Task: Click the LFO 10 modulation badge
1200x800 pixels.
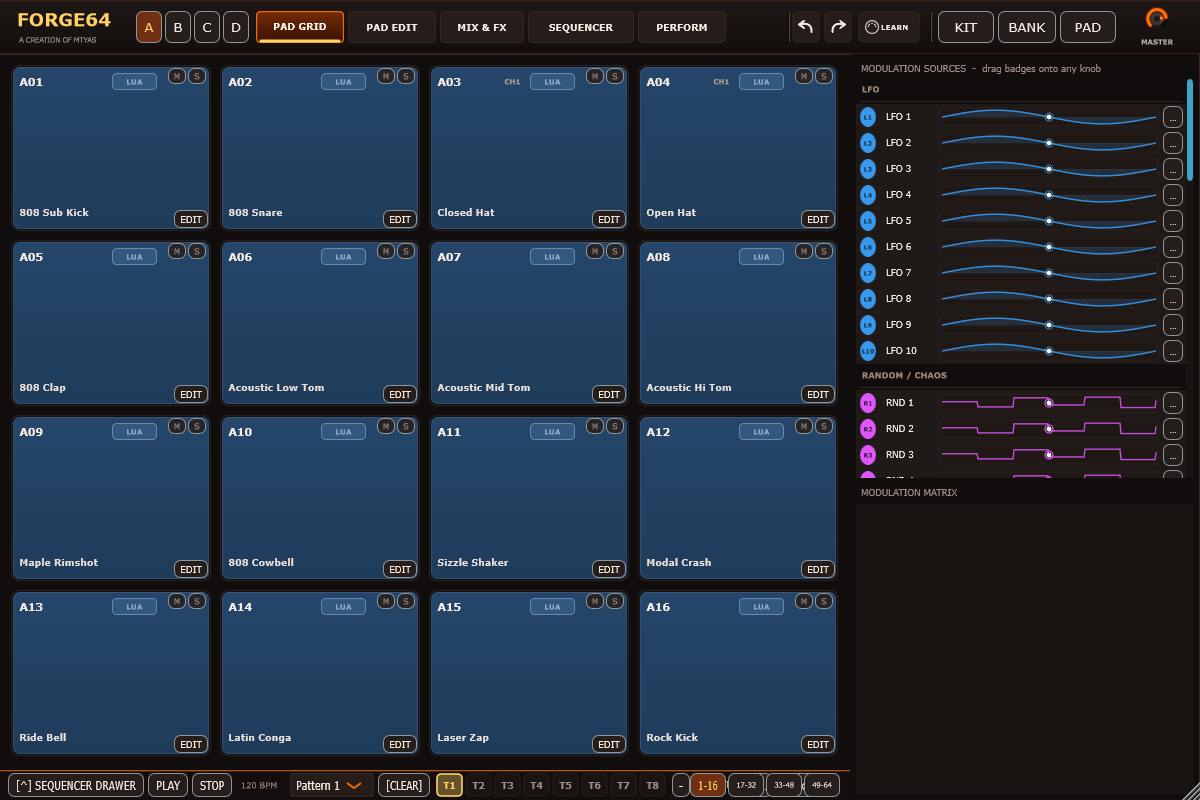Action: pyautogui.click(x=868, y=351)
